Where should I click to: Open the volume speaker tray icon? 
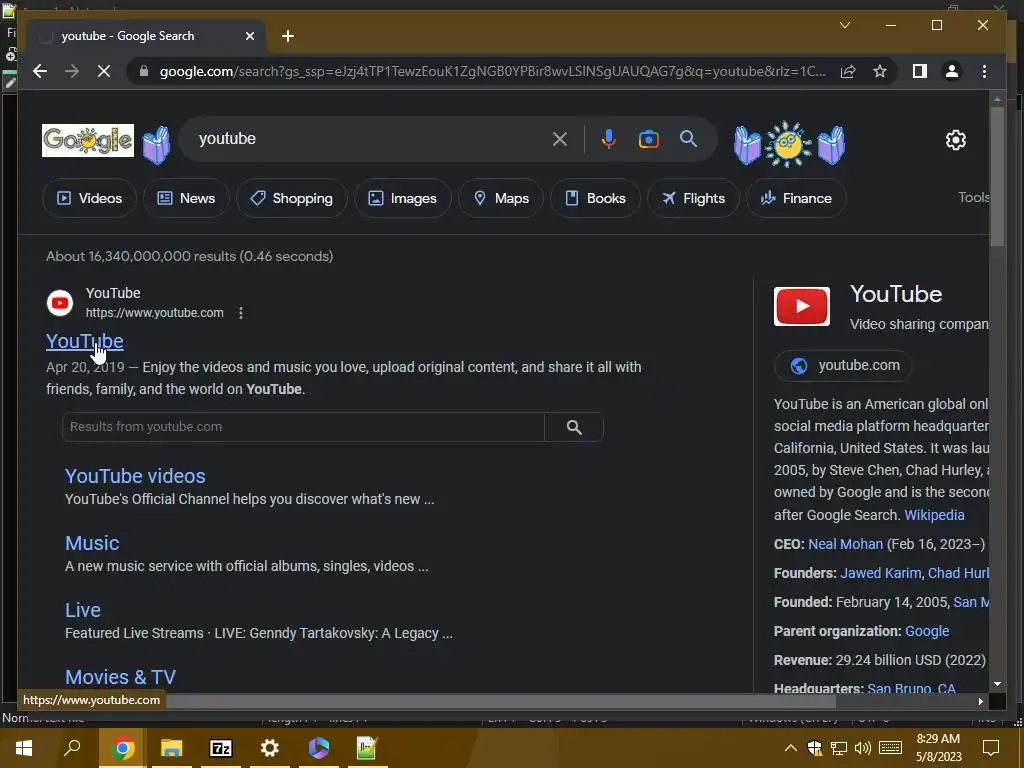pyautogui.click(x=863, y=748)
